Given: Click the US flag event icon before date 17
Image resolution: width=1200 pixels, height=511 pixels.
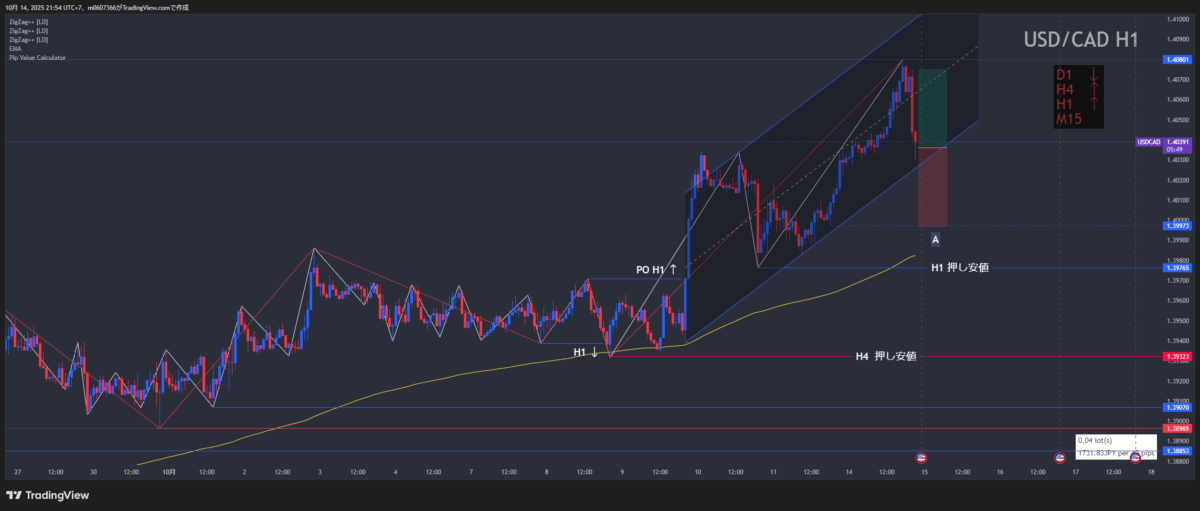Looking at the screenshot, I should pyautogui.click(x=1059, y=457).
